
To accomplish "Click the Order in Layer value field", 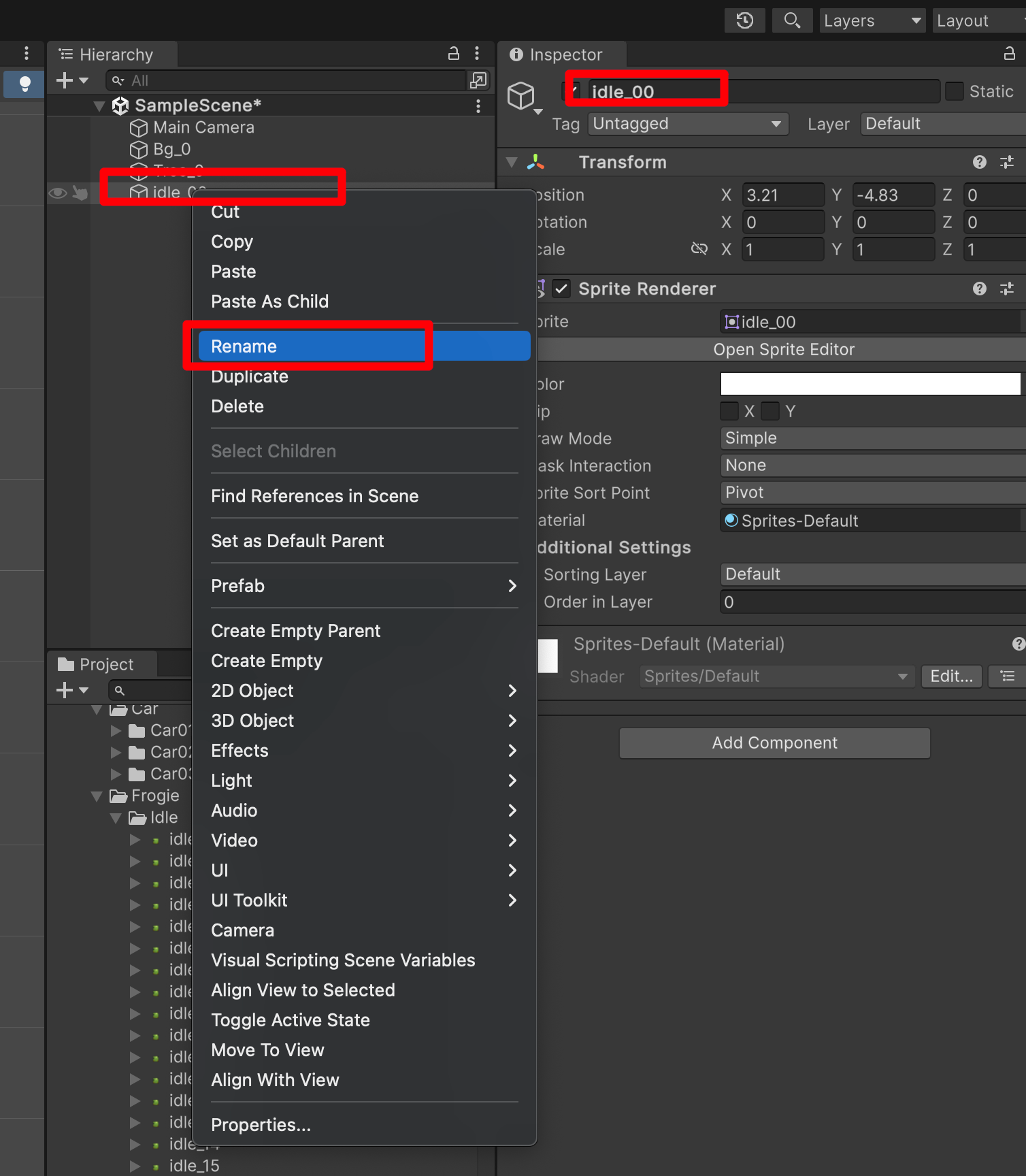I will (x=873, y=602).
